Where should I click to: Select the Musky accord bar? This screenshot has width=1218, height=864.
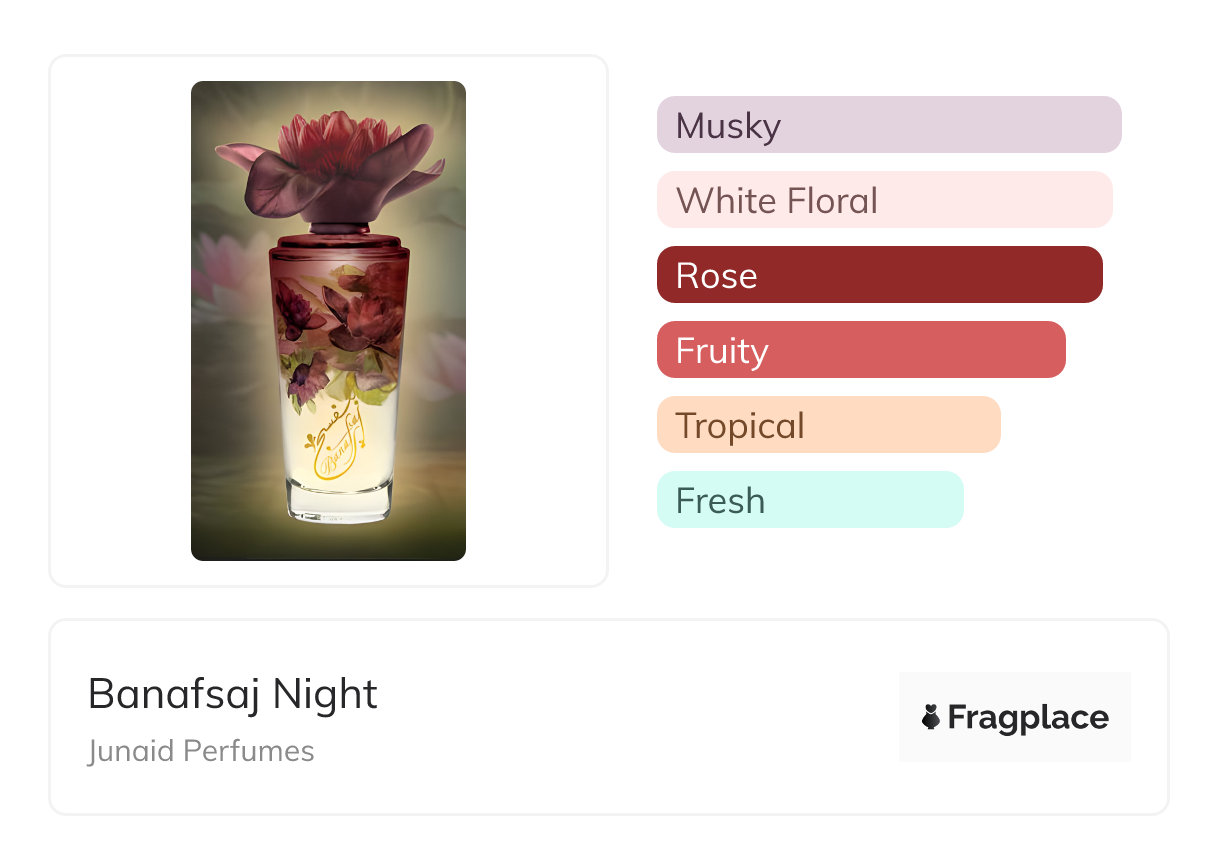(888, 125)
